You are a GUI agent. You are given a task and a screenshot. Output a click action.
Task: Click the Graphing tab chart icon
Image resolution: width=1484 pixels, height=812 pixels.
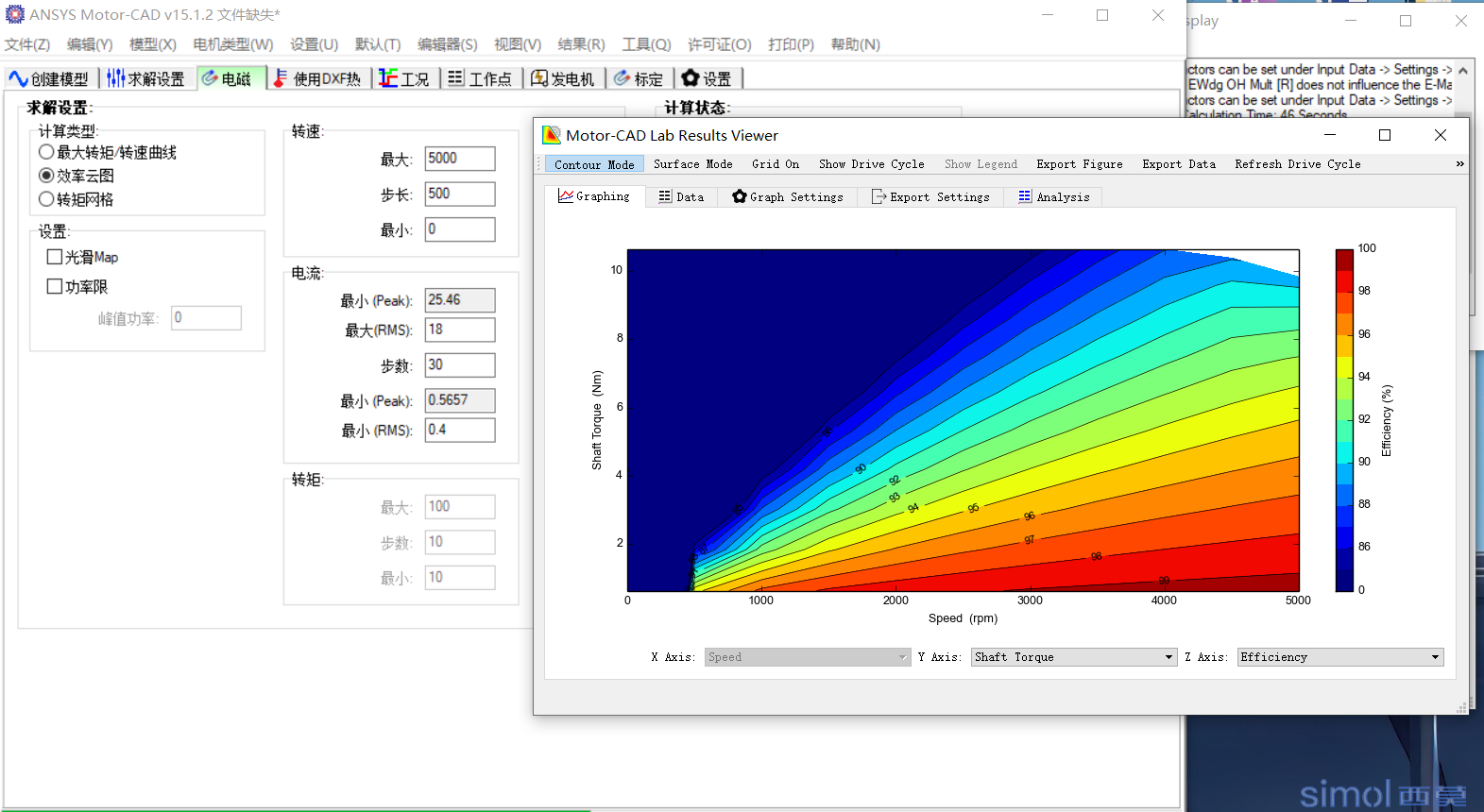coord(566,196)
